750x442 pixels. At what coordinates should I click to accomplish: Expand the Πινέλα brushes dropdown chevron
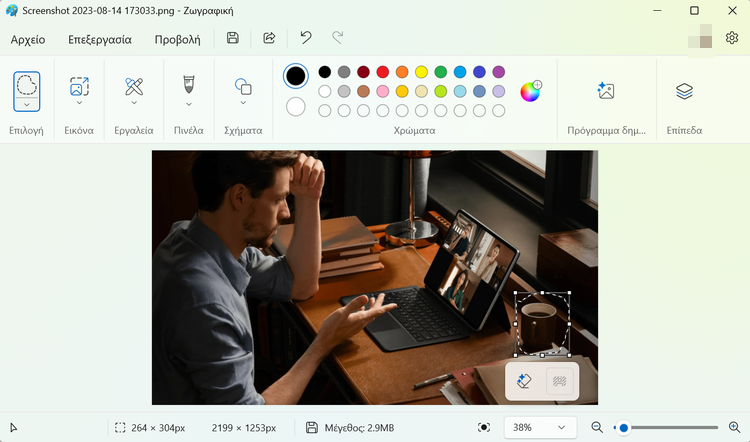[x=188, y=104]
